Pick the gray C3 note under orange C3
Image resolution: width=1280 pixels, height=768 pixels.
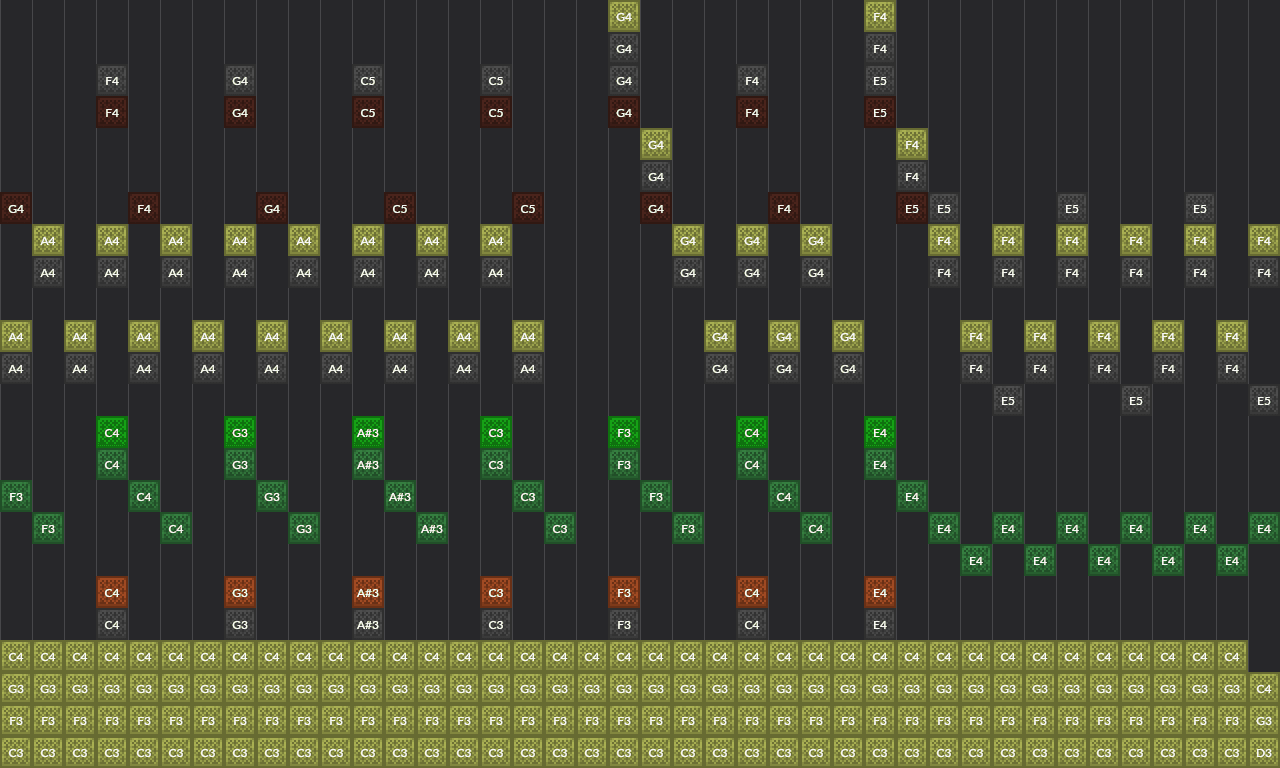click(496, 625)
